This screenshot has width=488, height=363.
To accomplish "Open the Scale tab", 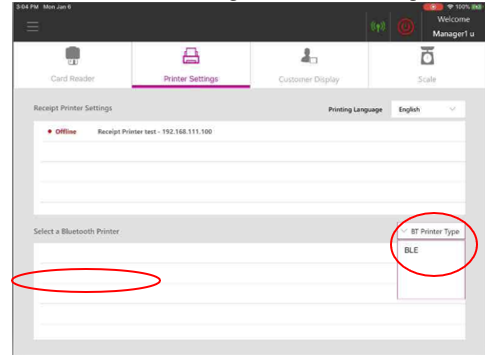I will 427,65.
